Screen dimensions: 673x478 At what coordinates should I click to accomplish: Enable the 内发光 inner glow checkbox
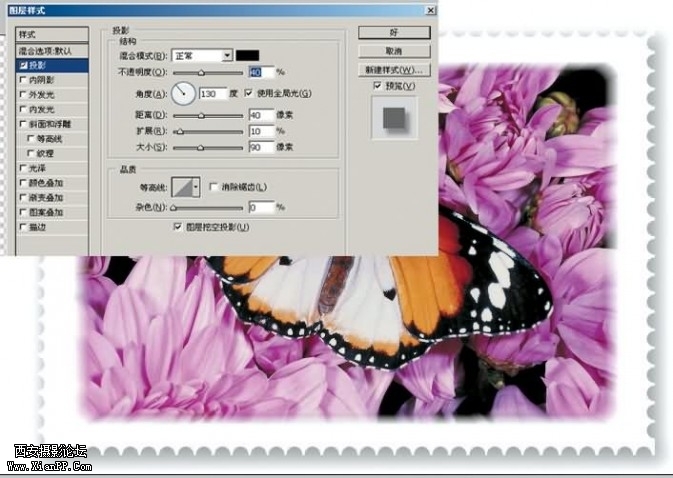click(x=23, y=109)
